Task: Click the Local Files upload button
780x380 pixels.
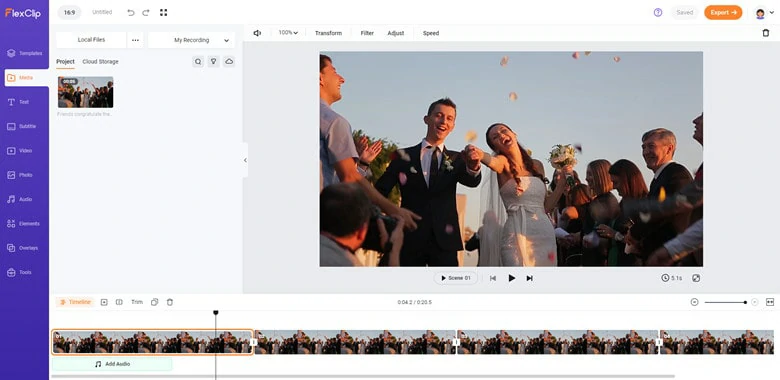Action: click(x=91, y=40)
